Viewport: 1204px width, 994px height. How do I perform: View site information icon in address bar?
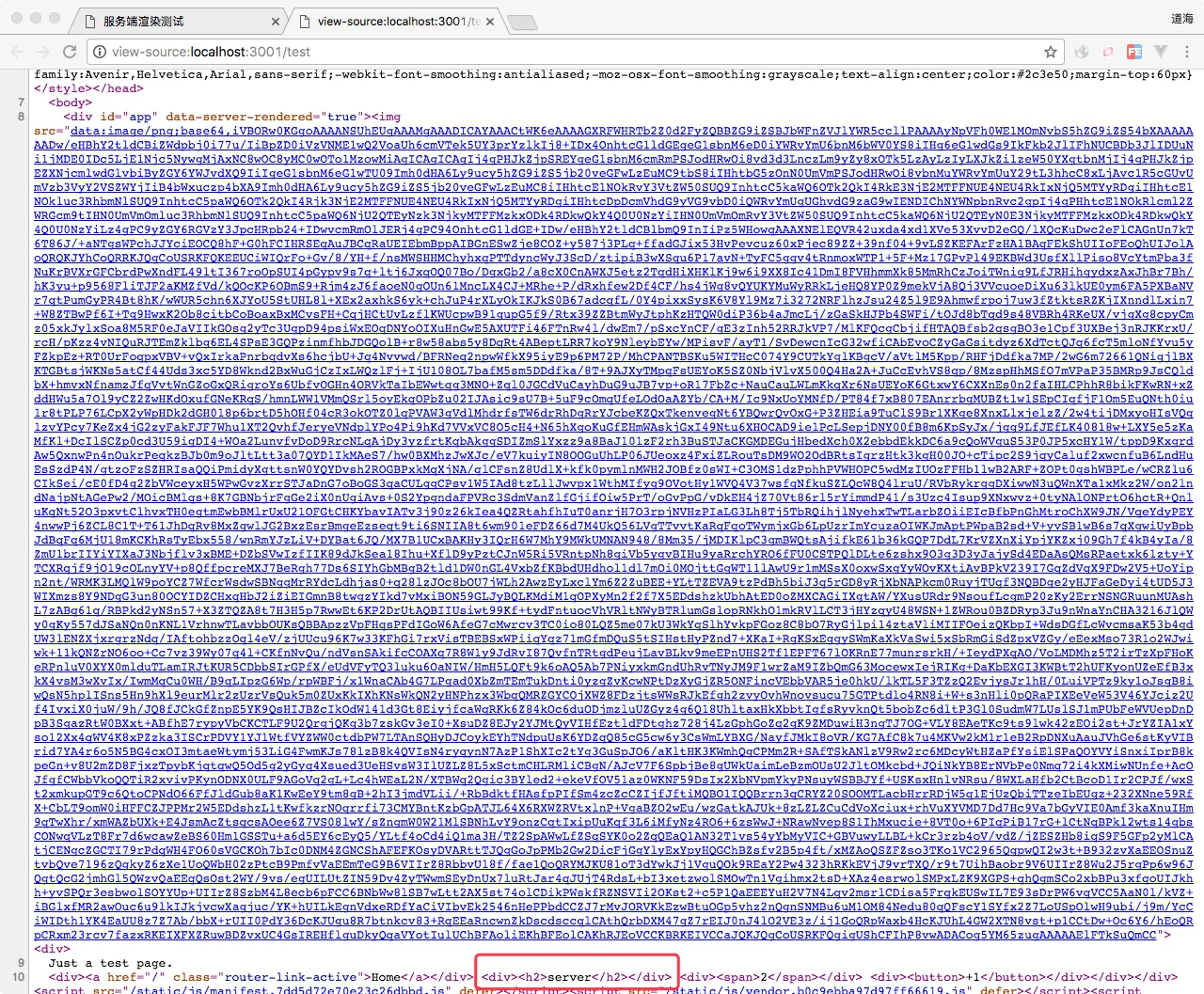101,52
